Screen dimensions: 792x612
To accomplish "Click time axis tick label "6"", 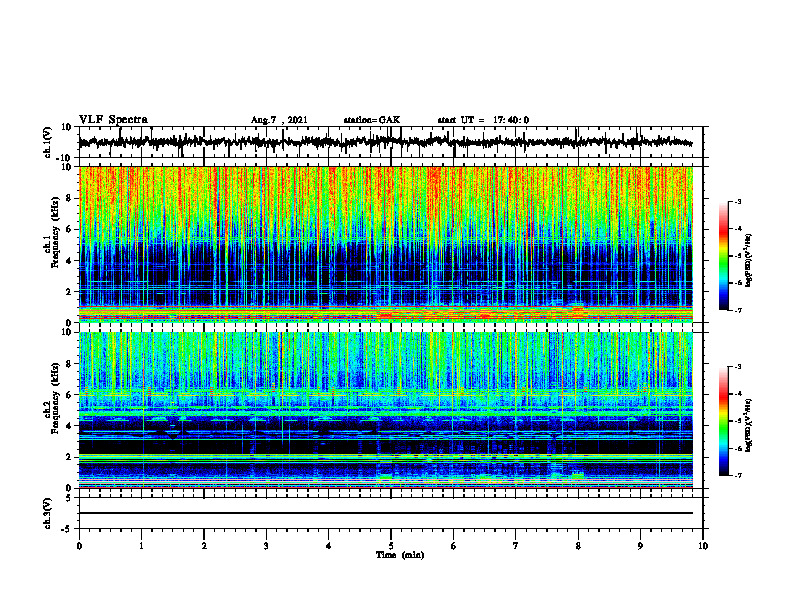I will [454, 546].
